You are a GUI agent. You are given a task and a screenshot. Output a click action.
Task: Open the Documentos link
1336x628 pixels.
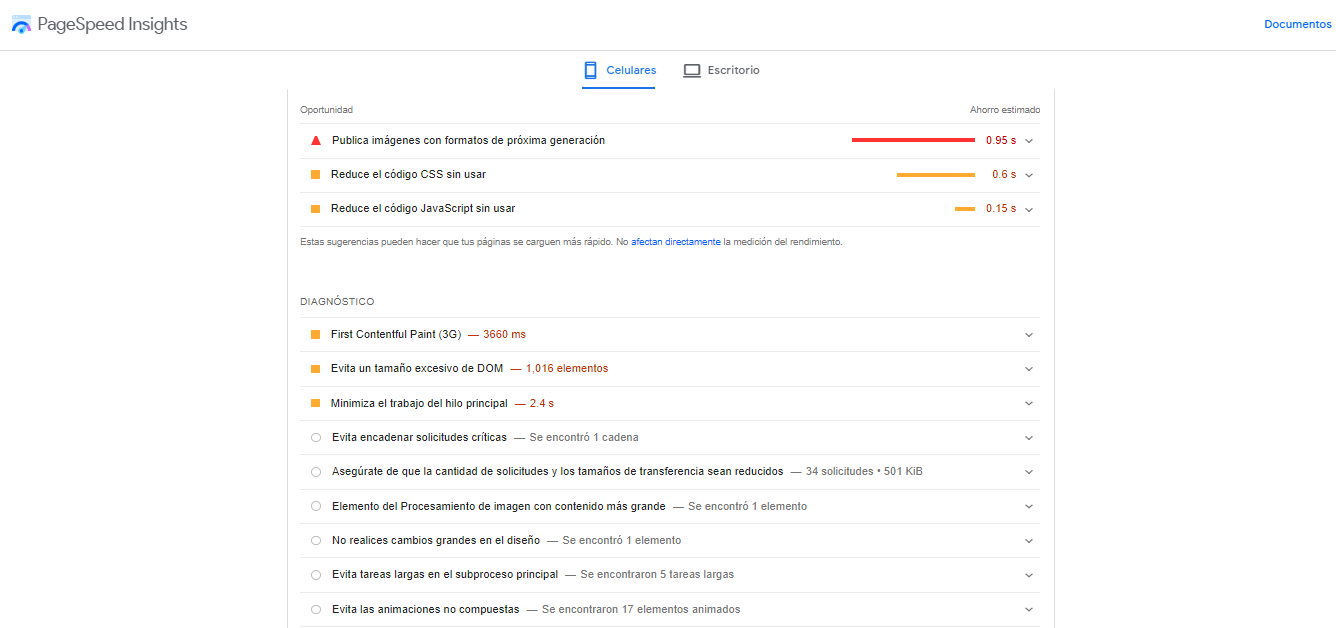[1297, 23]
